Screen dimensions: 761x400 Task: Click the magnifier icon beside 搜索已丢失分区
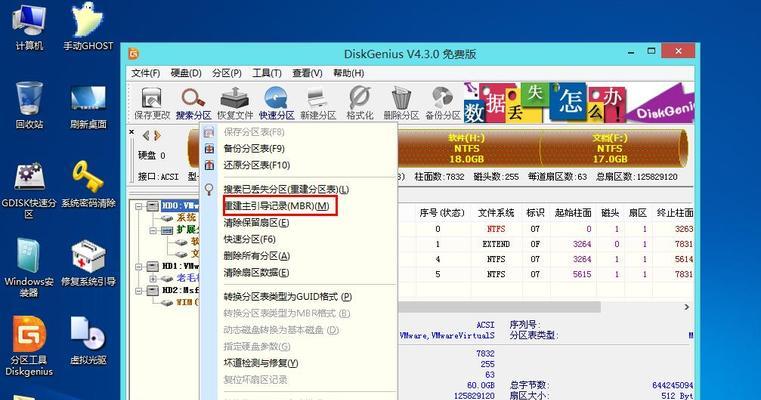pyautogui.click(x=209, y=189)
